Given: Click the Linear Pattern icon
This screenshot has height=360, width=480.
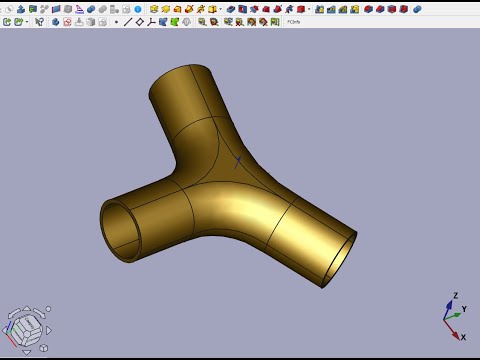Looking at the screenshot, I should click(x=331, y=9).
